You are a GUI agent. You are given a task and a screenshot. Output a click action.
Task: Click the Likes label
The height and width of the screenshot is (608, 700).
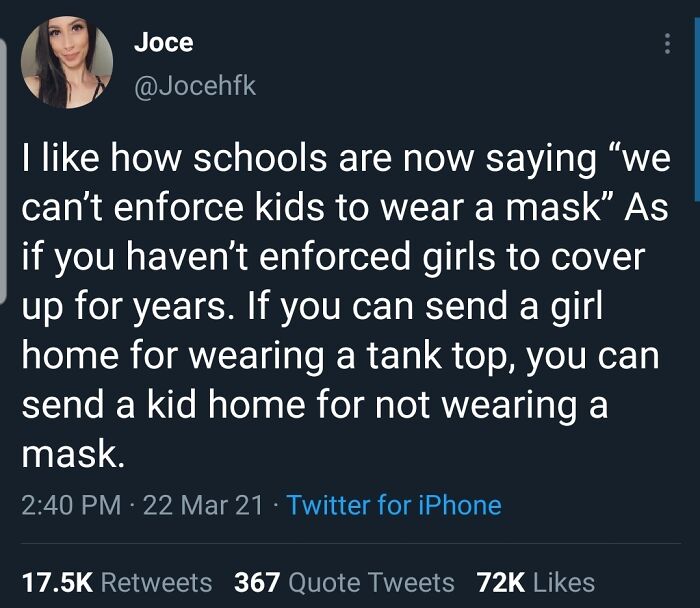click(x=564, y=583)
